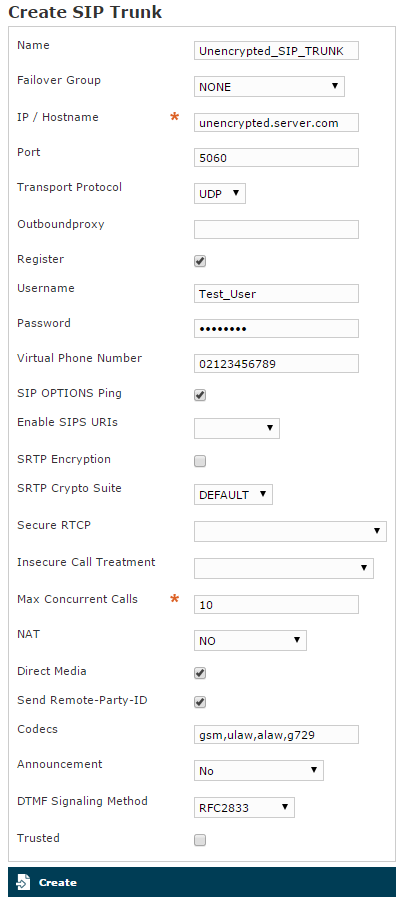Viewport: 404px width, 901px height.
Task: Expand the Transport Protocol UDP dropdown
Action: tap(220, 194)
